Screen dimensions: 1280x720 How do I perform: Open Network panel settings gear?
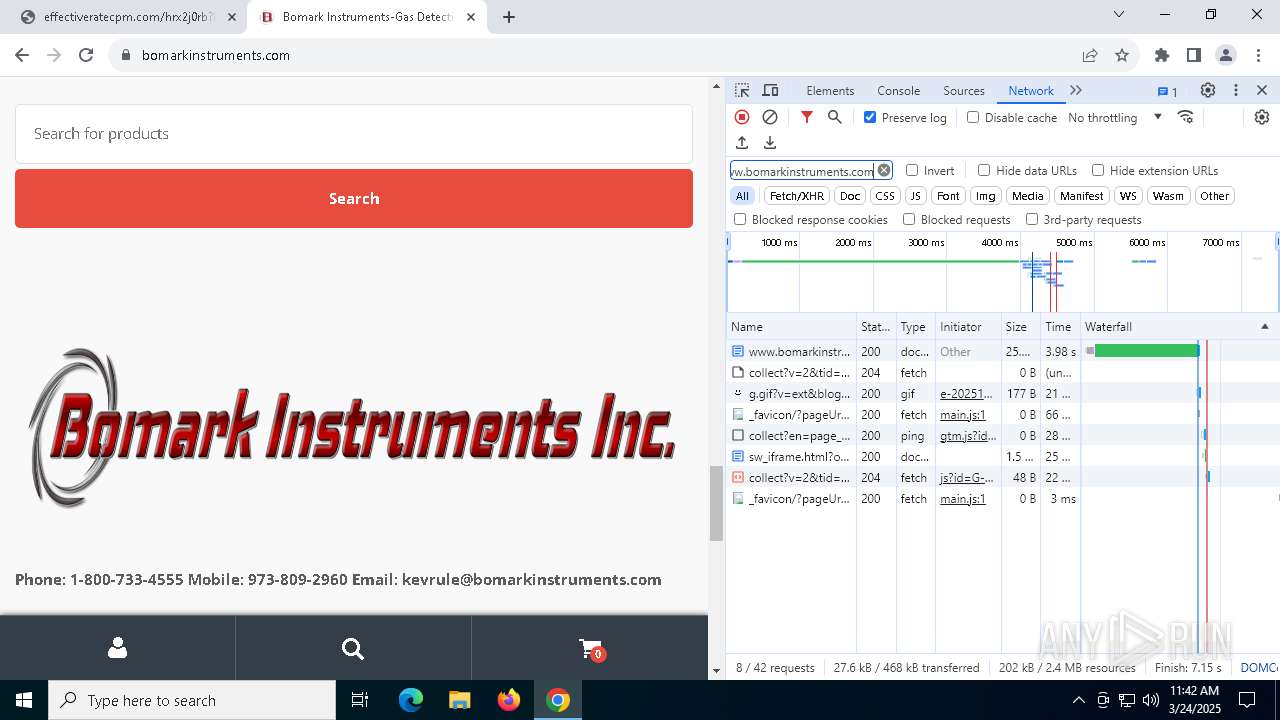pyautogui.click(x=1262, y=117)
